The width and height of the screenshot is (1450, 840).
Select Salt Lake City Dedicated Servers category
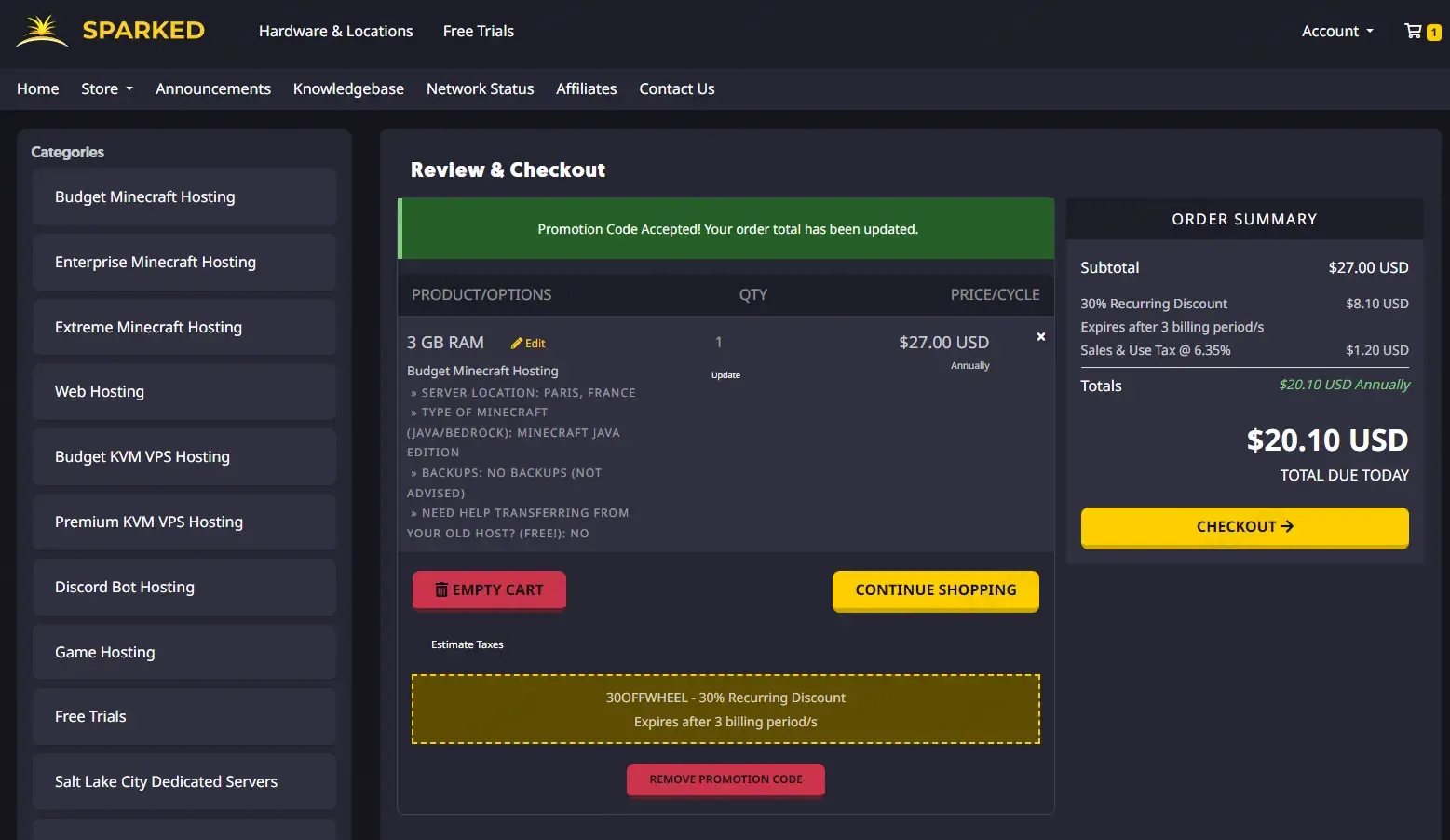(184, 781)
